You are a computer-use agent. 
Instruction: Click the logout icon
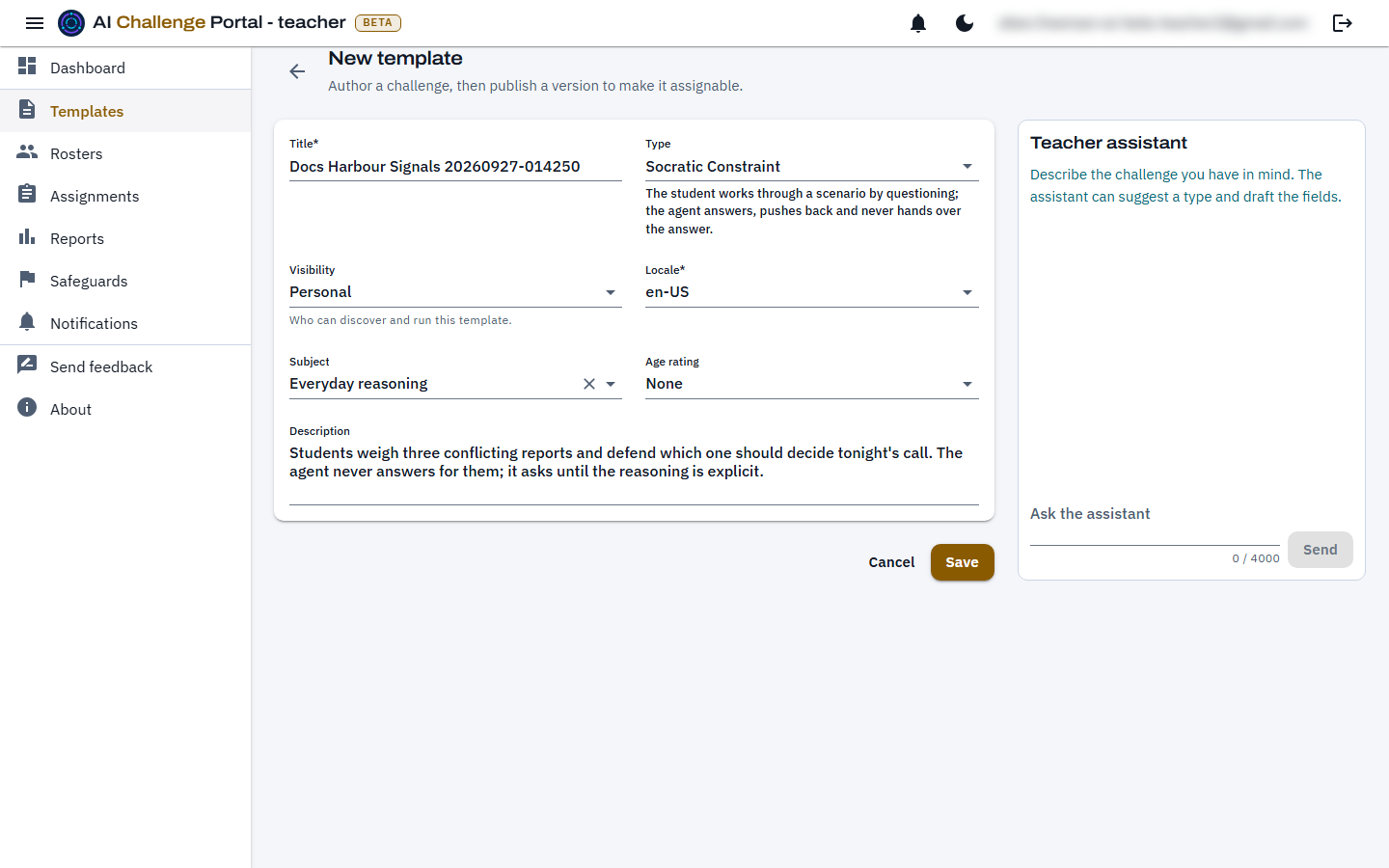(1343, 23)
